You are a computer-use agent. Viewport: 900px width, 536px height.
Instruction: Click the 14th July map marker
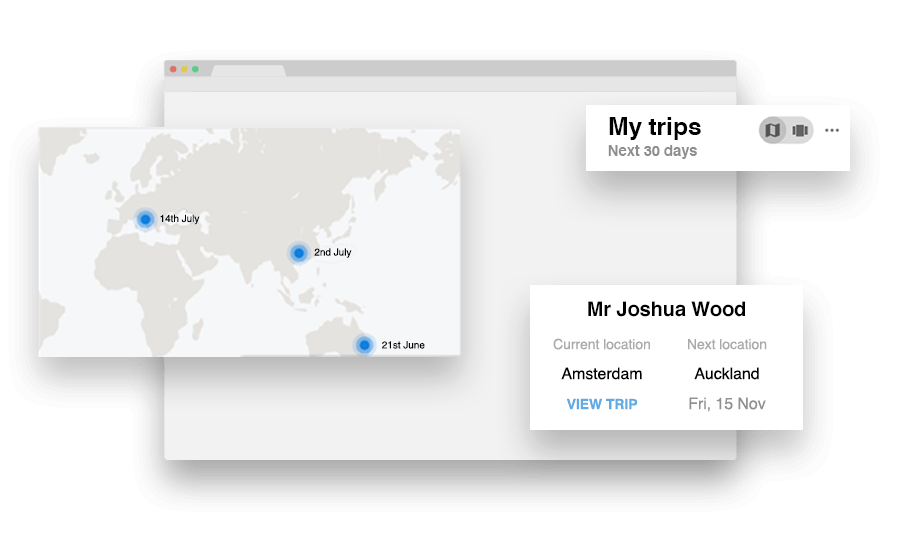145,219
